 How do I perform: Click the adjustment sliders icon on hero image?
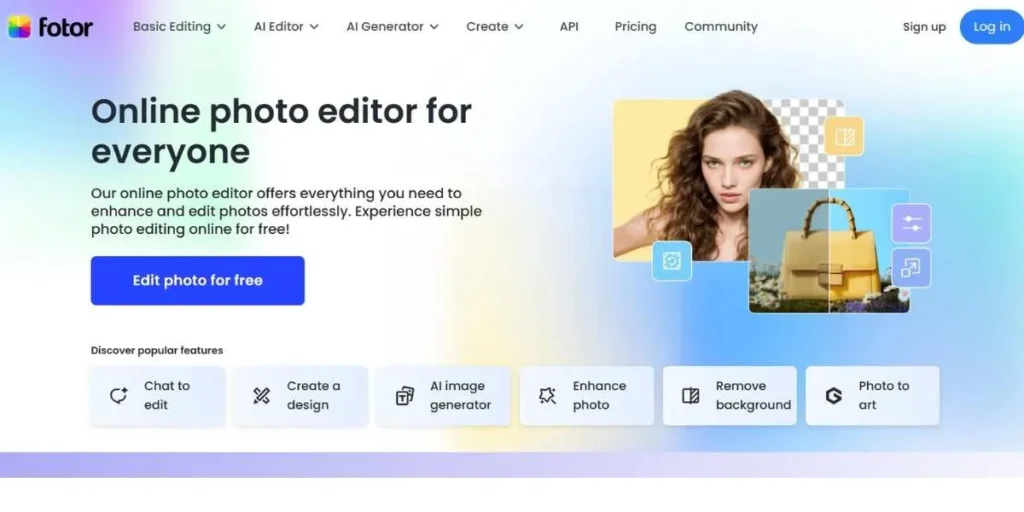pyautogui.click(x=911, y=224)
